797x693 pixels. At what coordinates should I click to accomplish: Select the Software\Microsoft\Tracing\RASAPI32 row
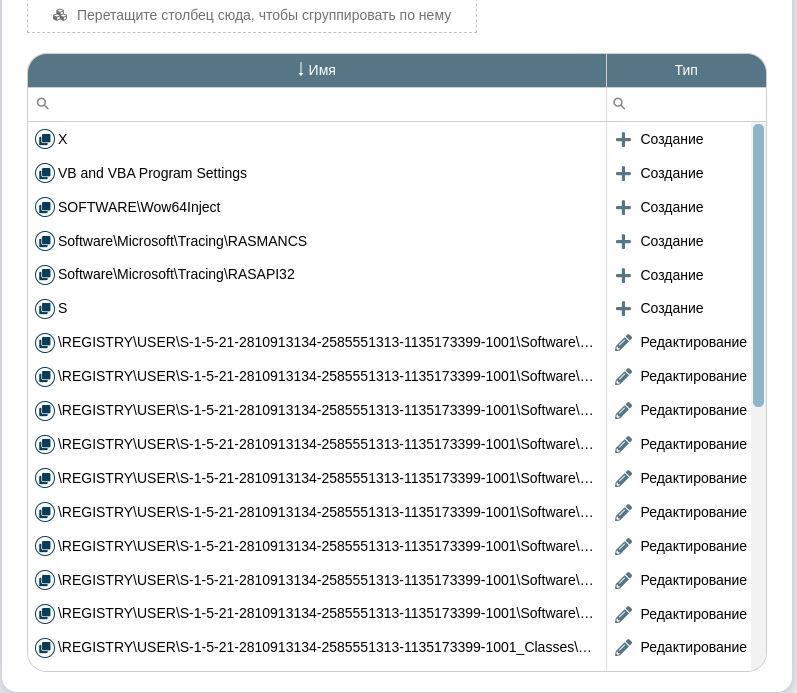(176, 275)
